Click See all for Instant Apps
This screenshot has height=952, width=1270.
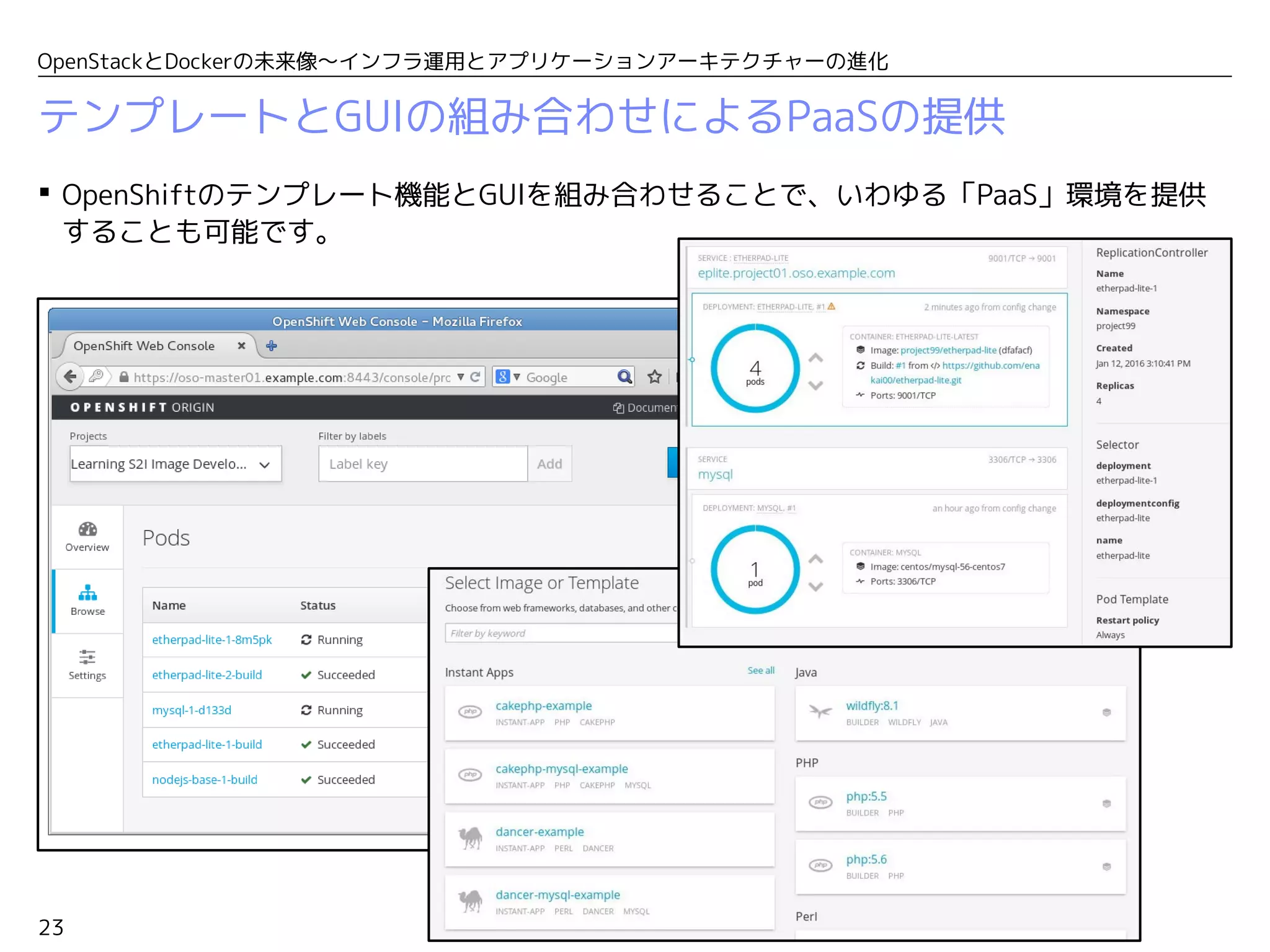click(x=761, y=671)
